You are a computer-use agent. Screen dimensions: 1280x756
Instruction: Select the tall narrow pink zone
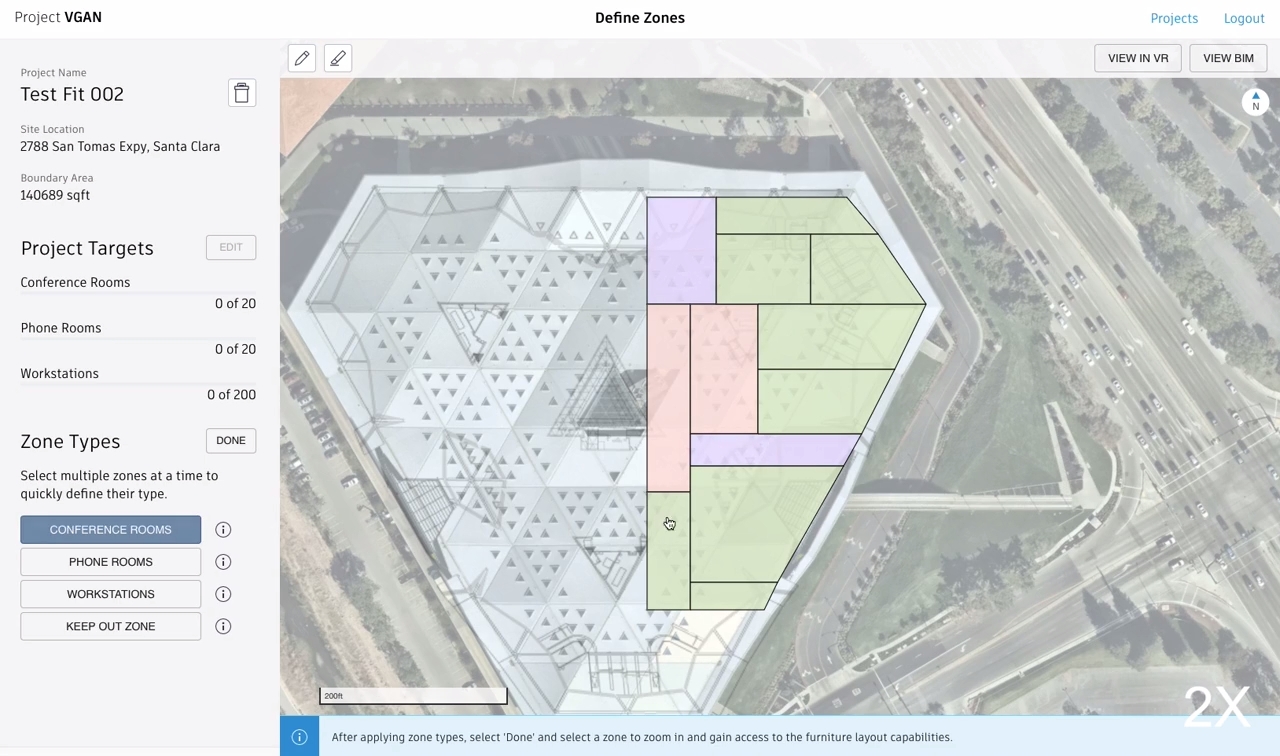[x=668, y=398]
